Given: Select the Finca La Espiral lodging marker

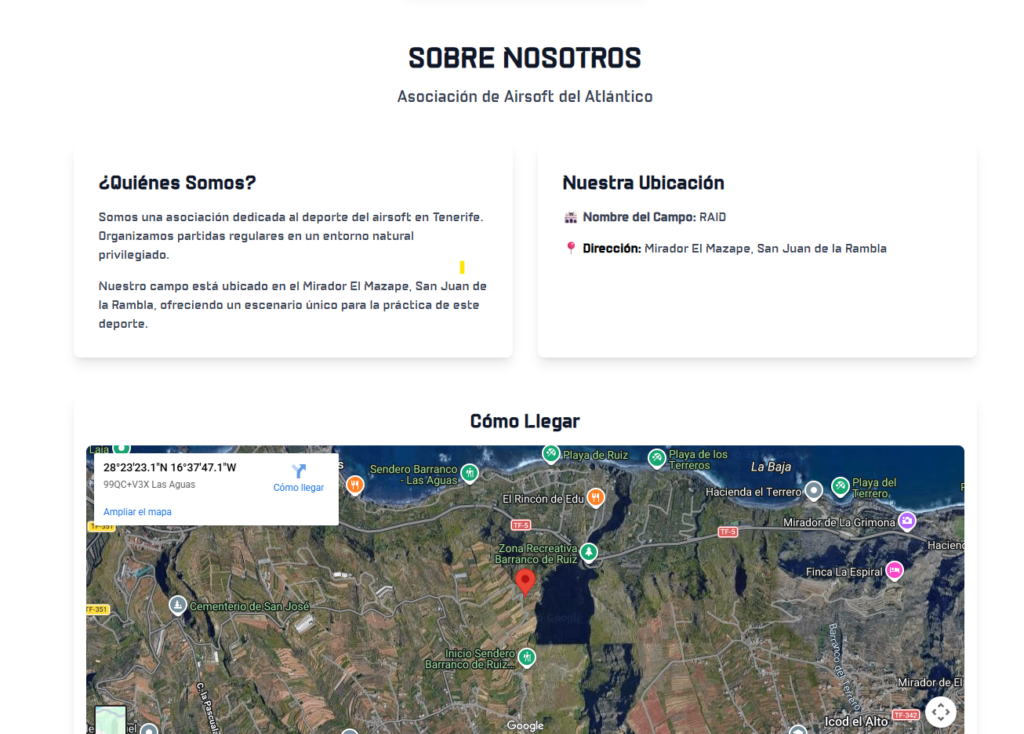Looking at the screenshot, I should click(x=894, y=571).
